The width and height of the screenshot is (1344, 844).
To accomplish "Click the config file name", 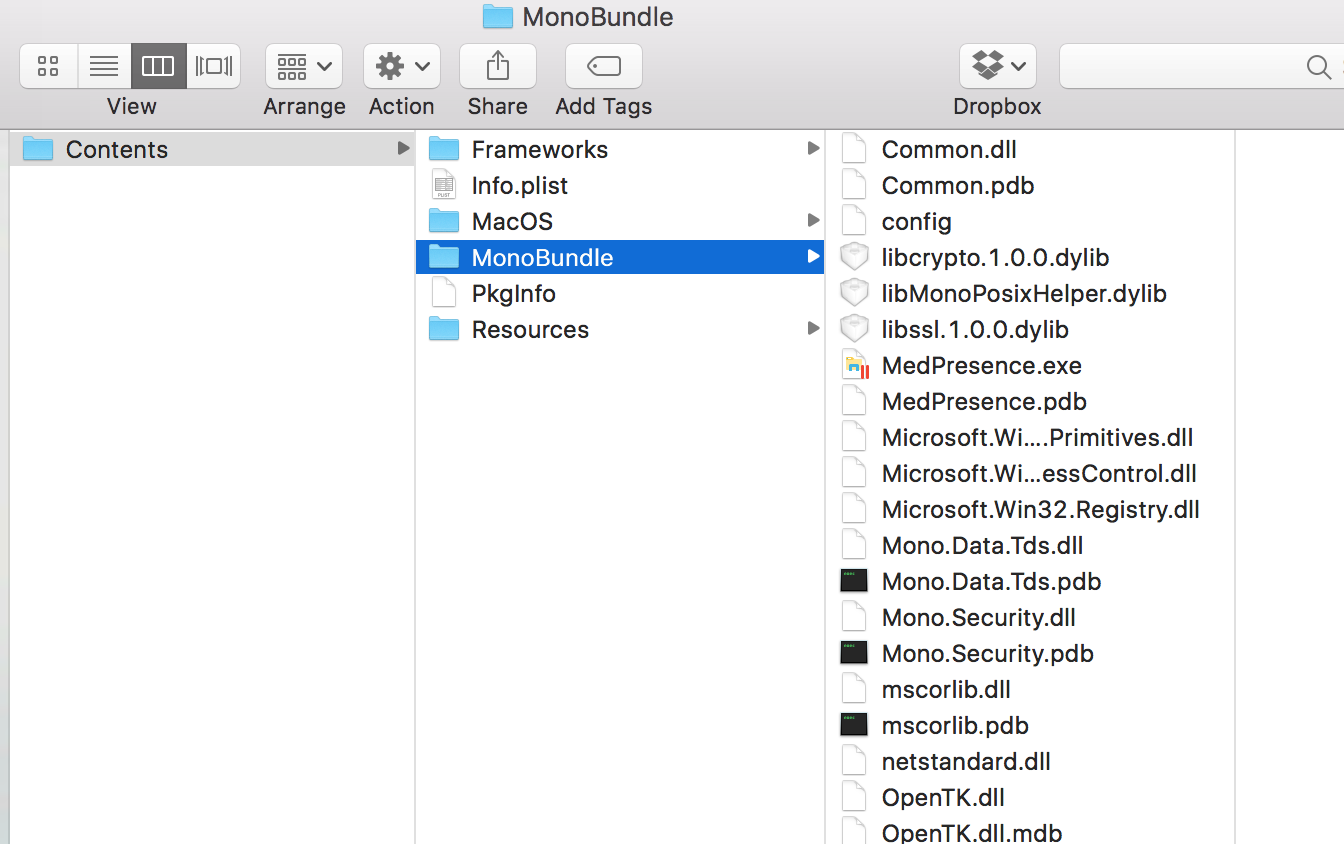I will pyautogui.click(x=916, y=221).
